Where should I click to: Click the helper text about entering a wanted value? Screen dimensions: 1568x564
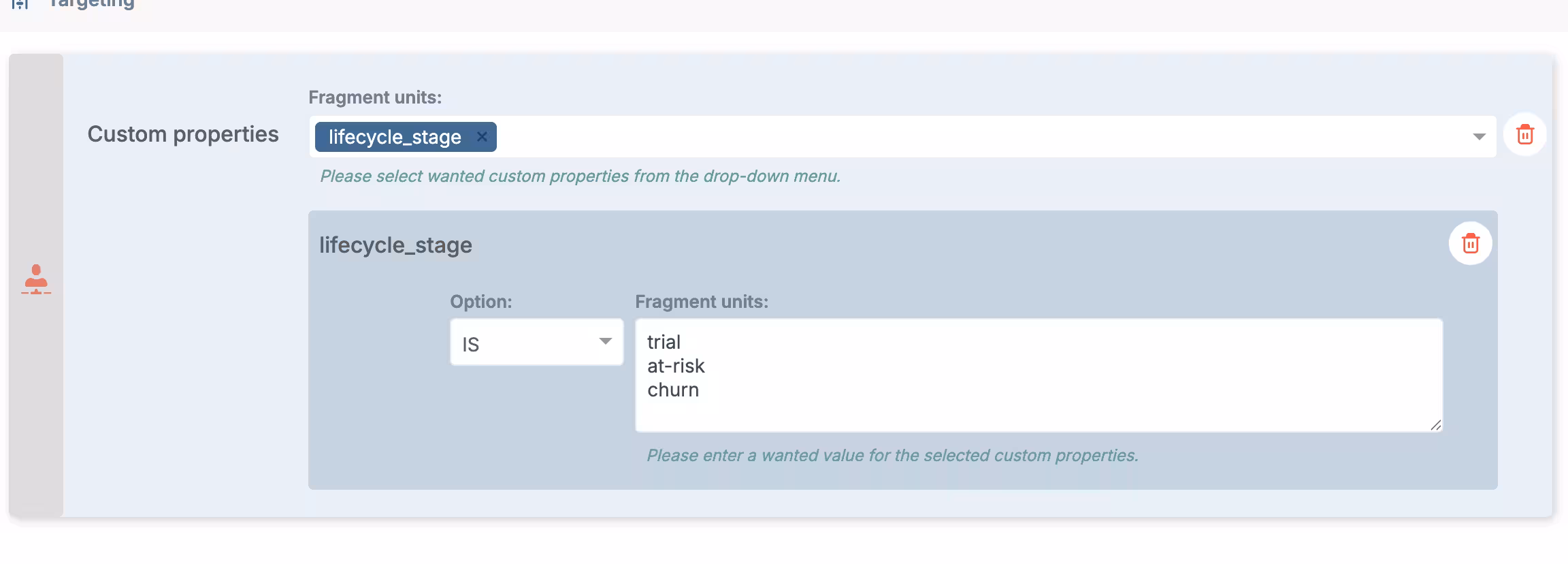click(892, 455)
